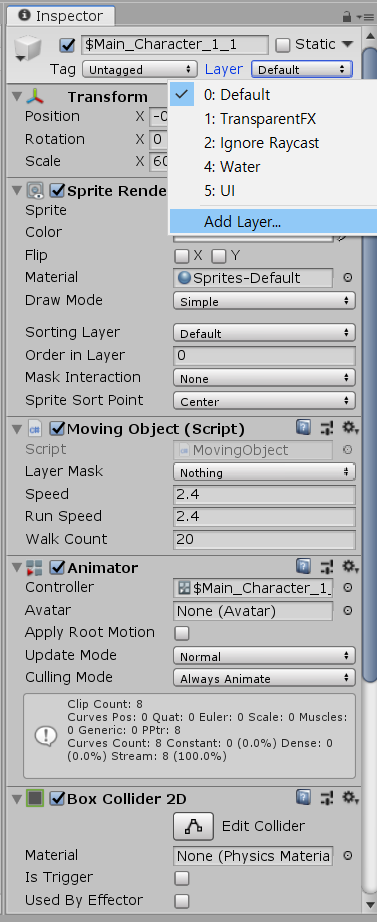Screen dimensions: 377x922
Task: Disable the Box Collider 2D checkbox
Action: click(x=57, y=799)
